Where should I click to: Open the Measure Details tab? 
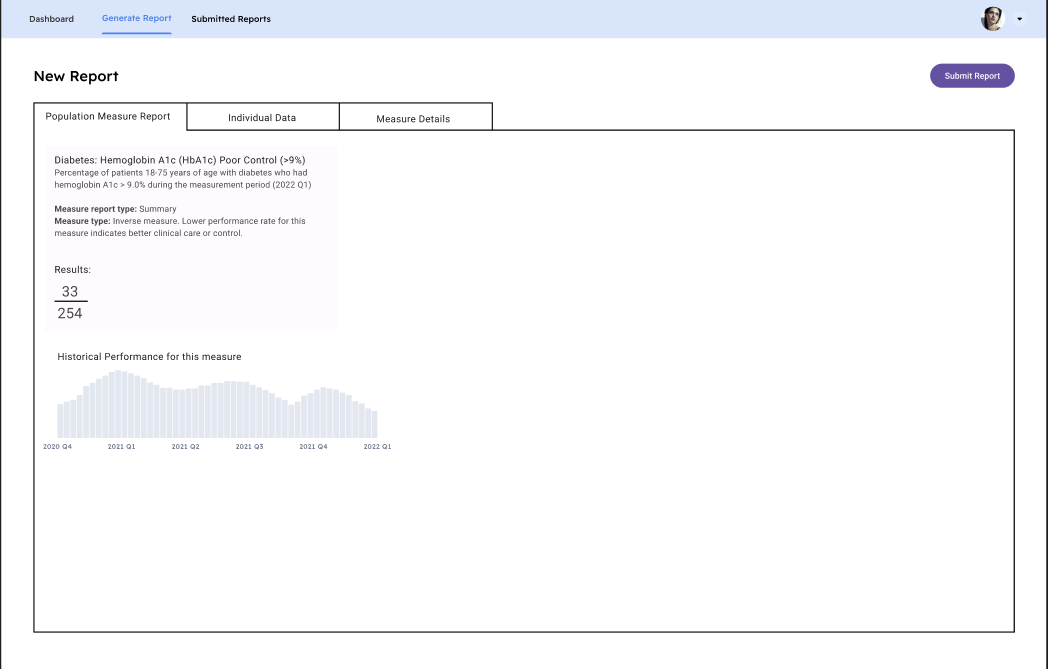point(415,118)
